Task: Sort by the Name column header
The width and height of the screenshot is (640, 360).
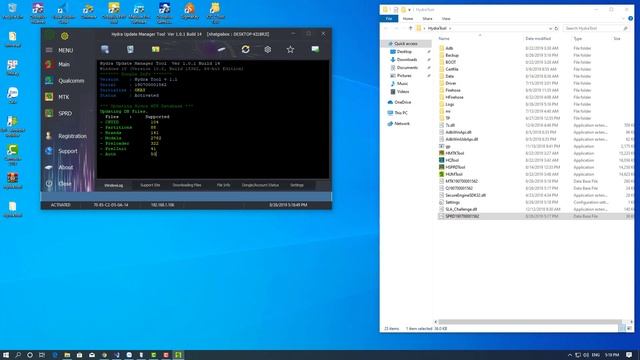Action: pyautogui.click(x=444, y=39)
